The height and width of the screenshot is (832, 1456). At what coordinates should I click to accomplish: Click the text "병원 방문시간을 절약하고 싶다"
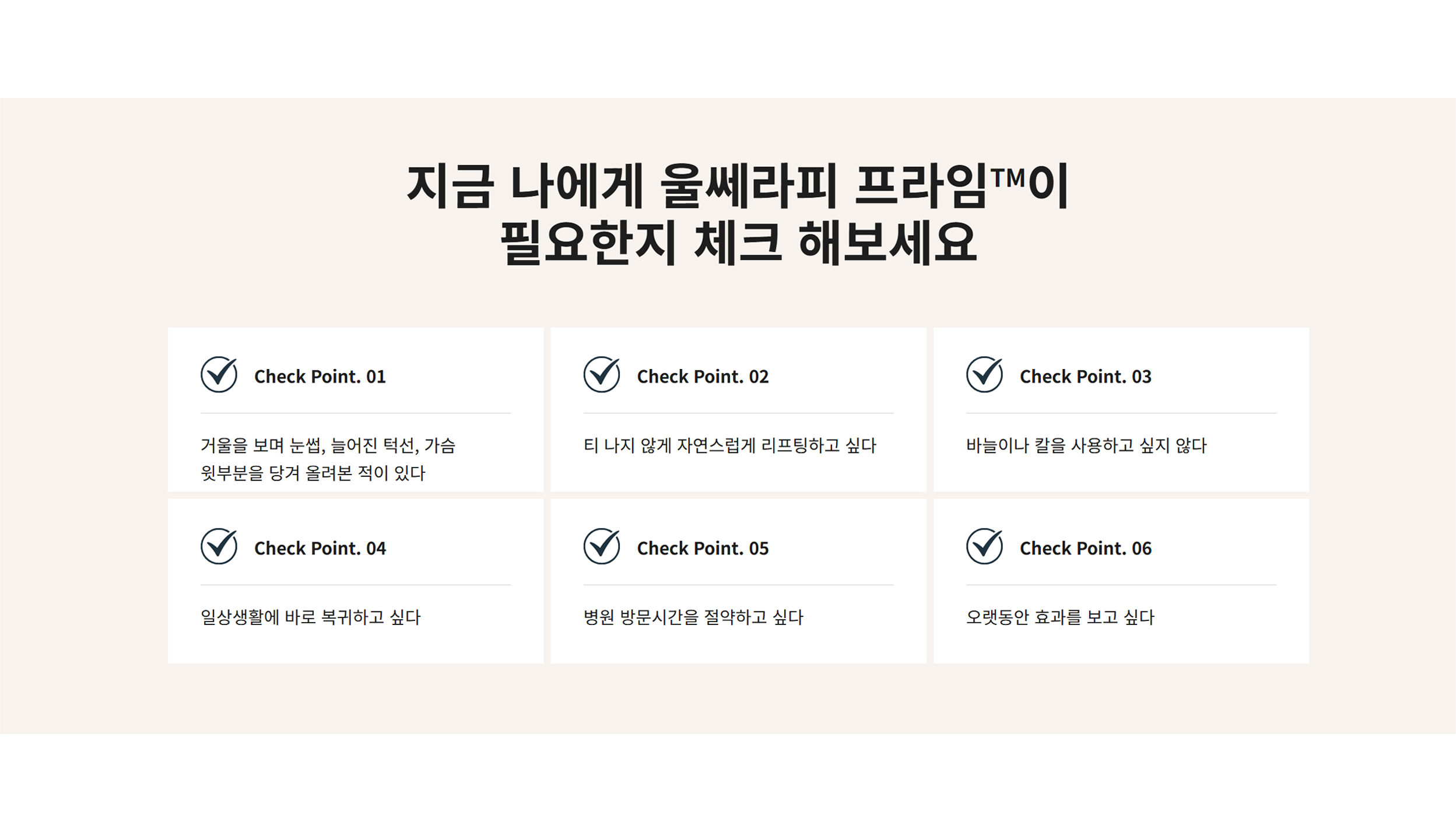(x=693, y=617)
